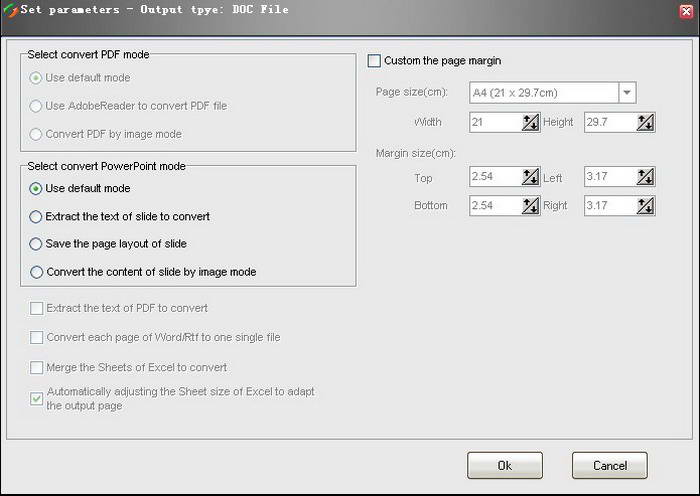Viewport: 700px width, 496px height.
Task: Click the Right margin spinner arrows
Action: click(645, 206)
